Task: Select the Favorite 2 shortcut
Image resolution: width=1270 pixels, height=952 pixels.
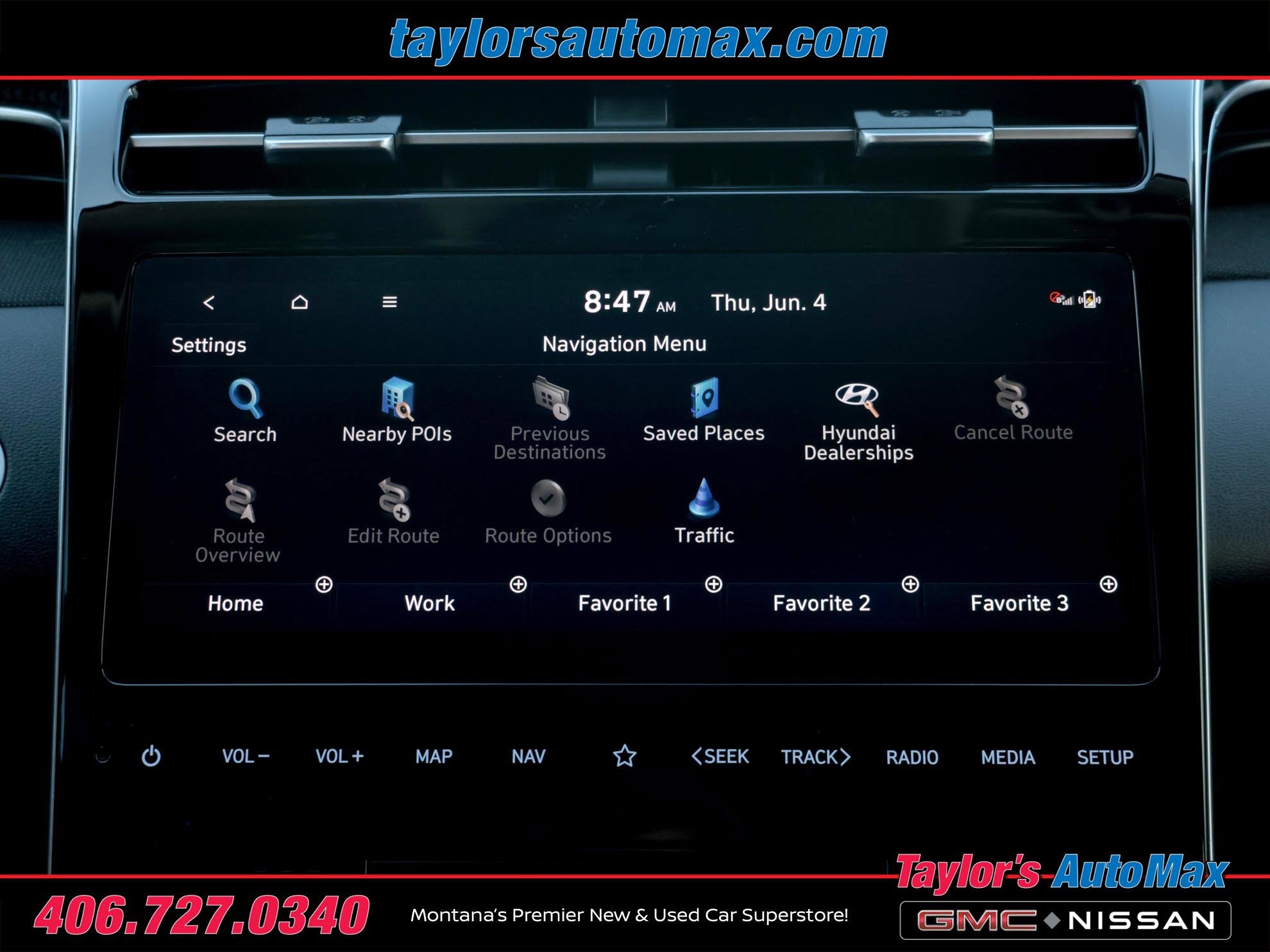Action: pyautogui.click(x=822, y=603)
